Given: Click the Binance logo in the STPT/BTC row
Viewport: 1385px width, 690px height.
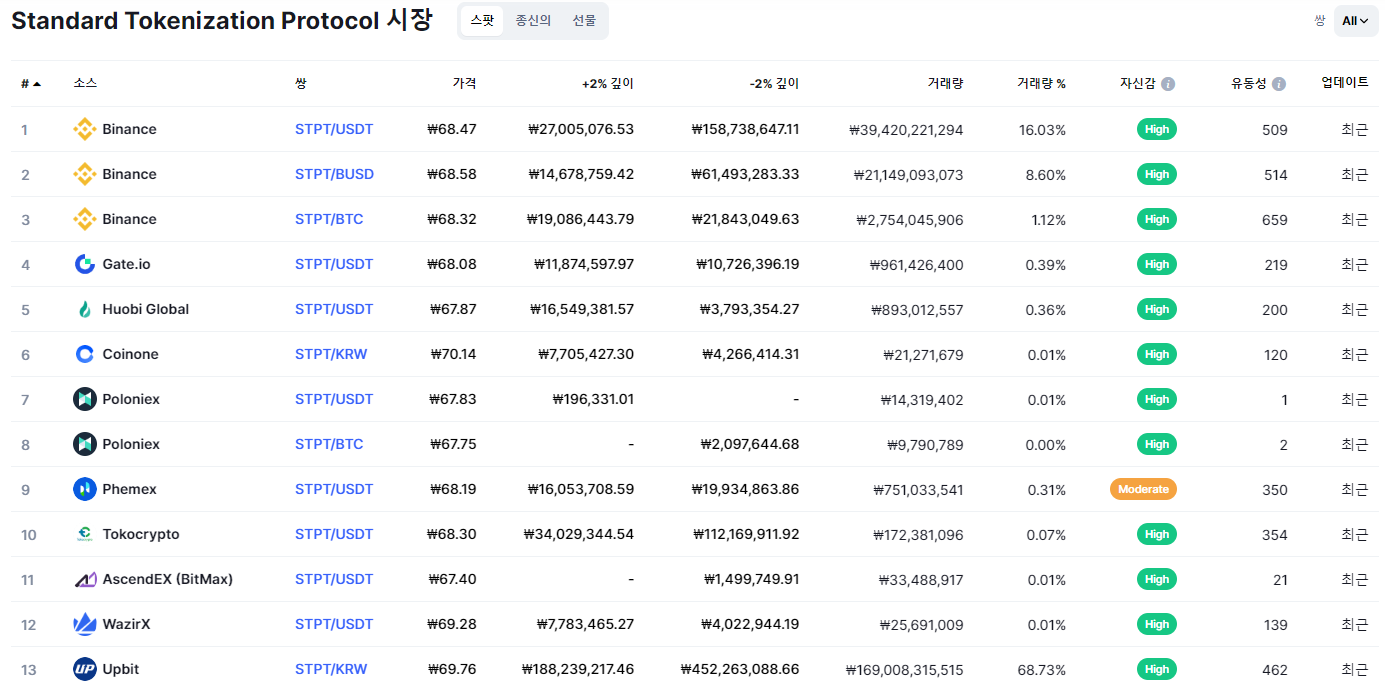Looking at the screenshot, I should tap(85, 219).
